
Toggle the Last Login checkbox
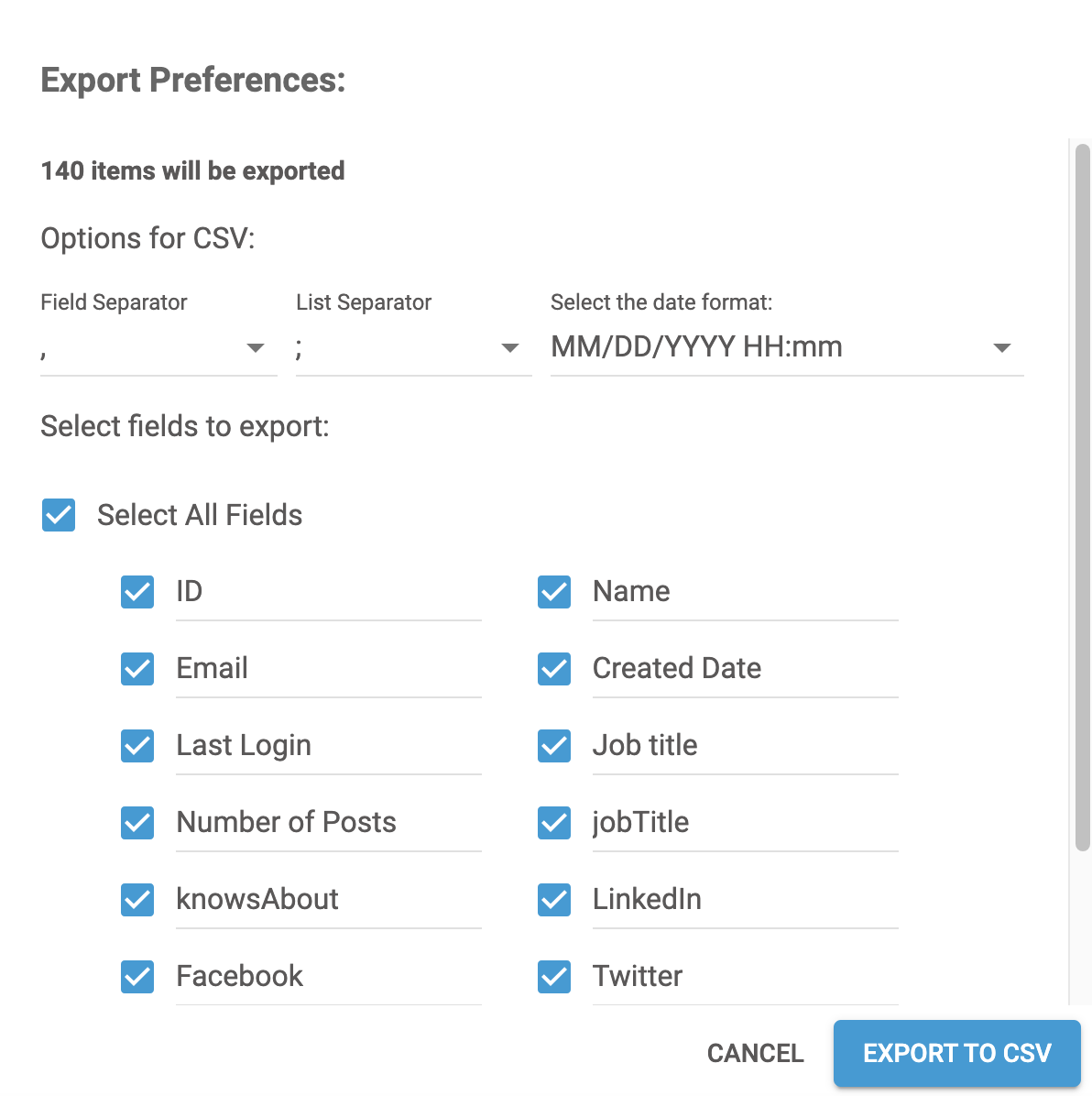(137, 746)
